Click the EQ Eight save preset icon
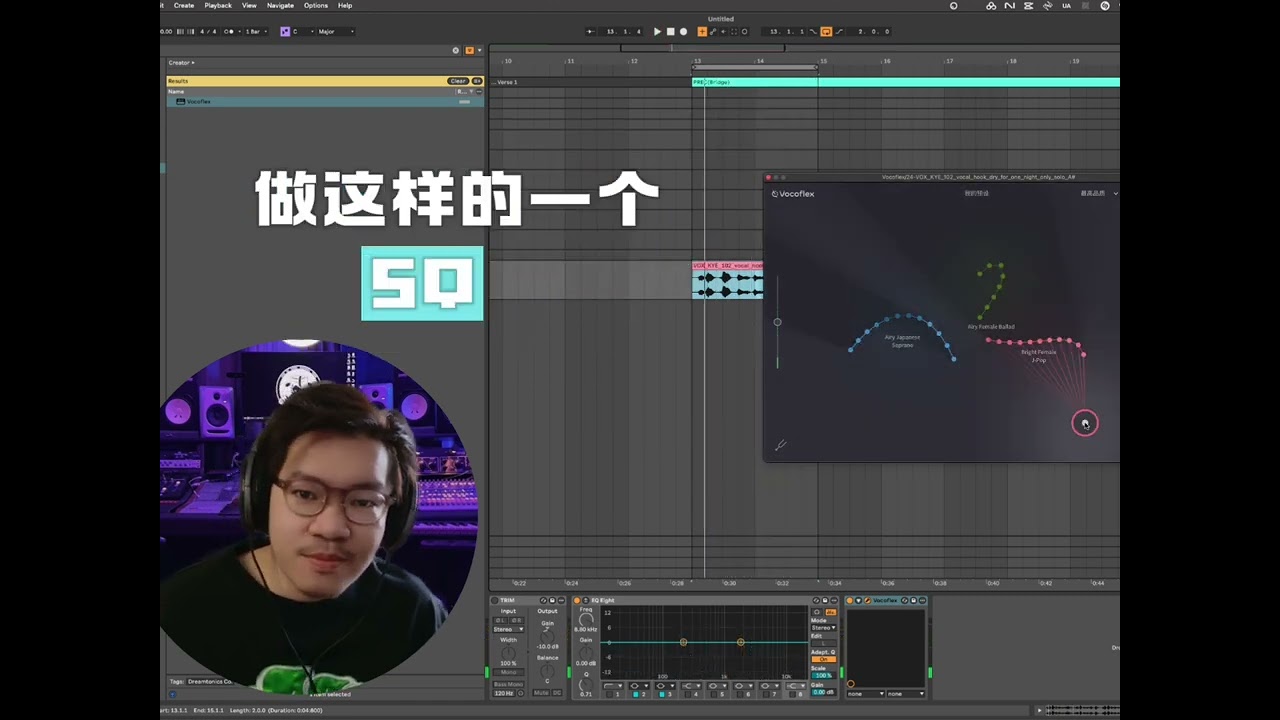Viewport: 1280px width, 720px height. pyautogui.click(x=825, y=600)
